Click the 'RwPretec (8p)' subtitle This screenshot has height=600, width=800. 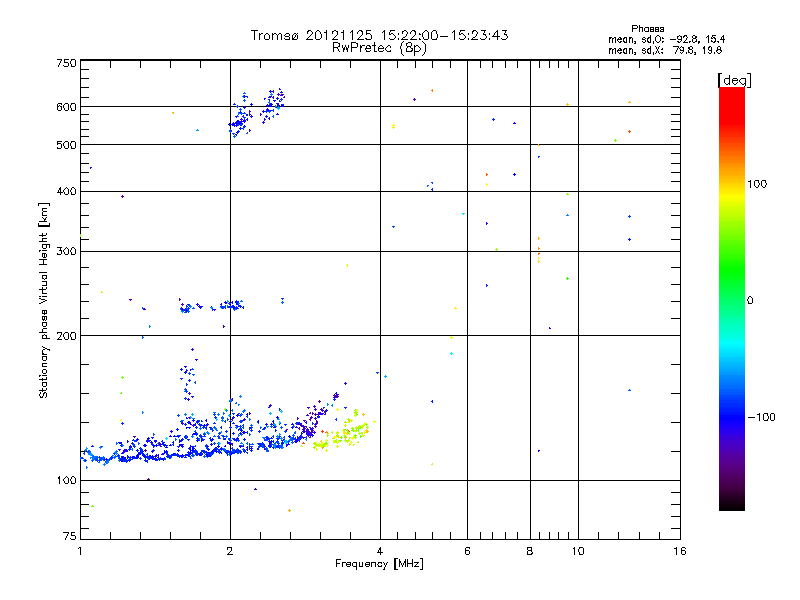click(x=379, y=48)
